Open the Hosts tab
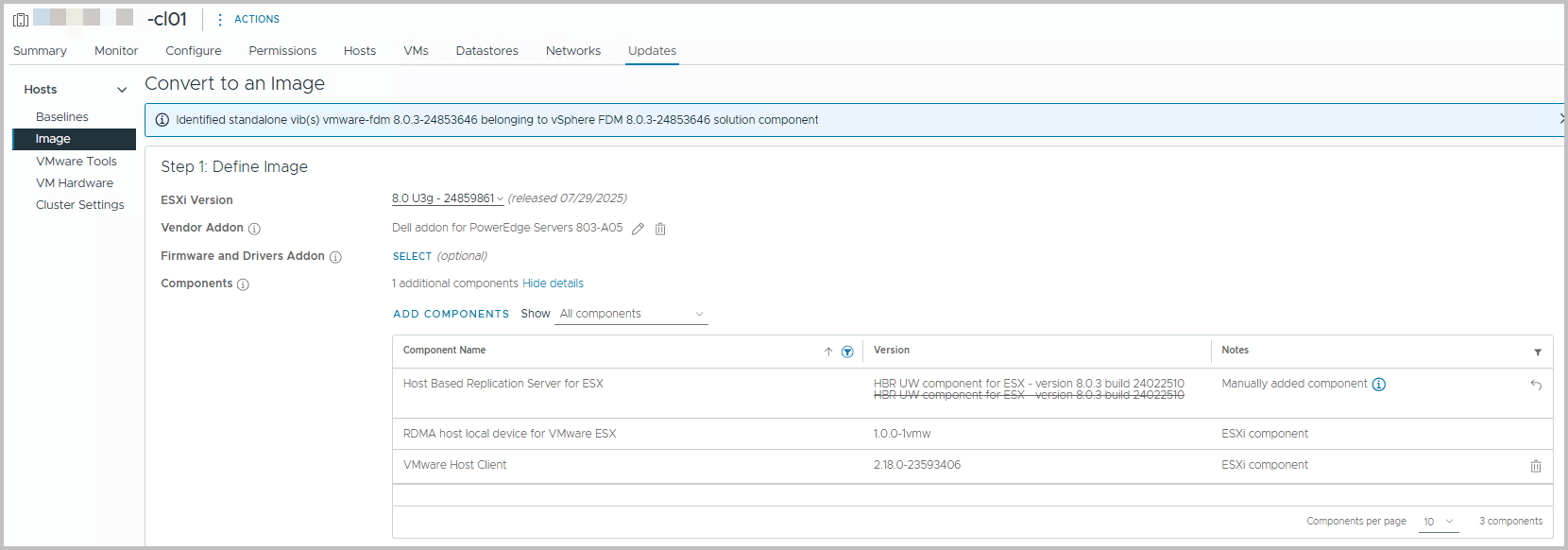Viewport: 1568px width, 550px height. 360,51
